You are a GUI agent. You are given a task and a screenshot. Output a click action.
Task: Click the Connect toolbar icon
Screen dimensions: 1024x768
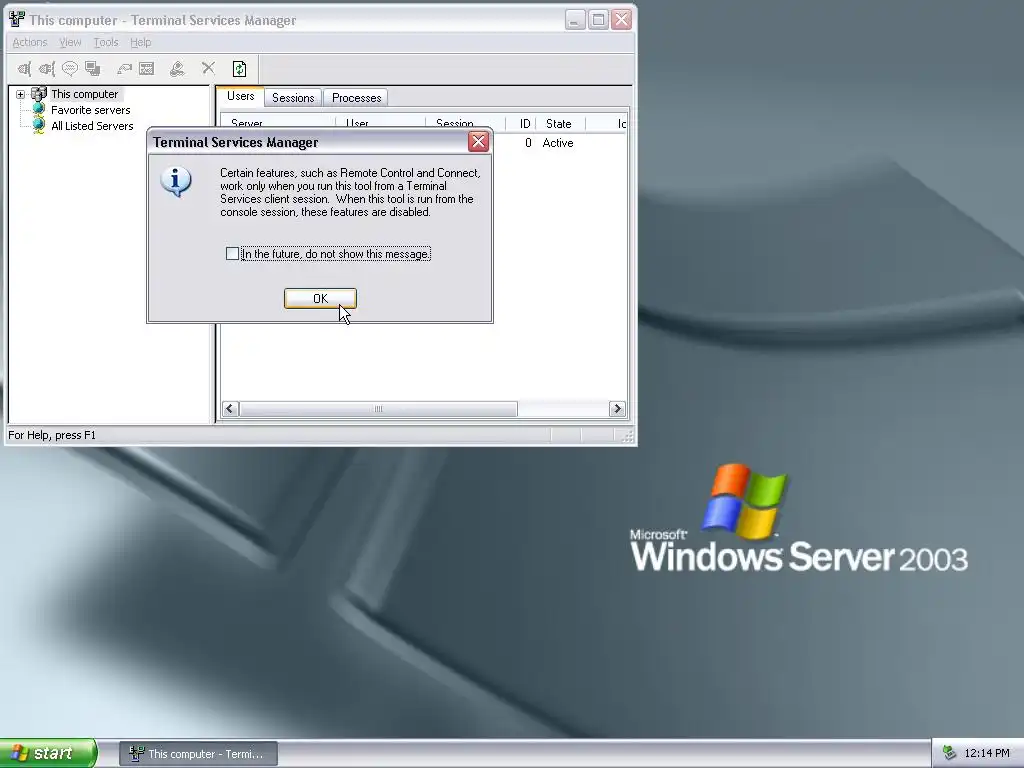24,69
